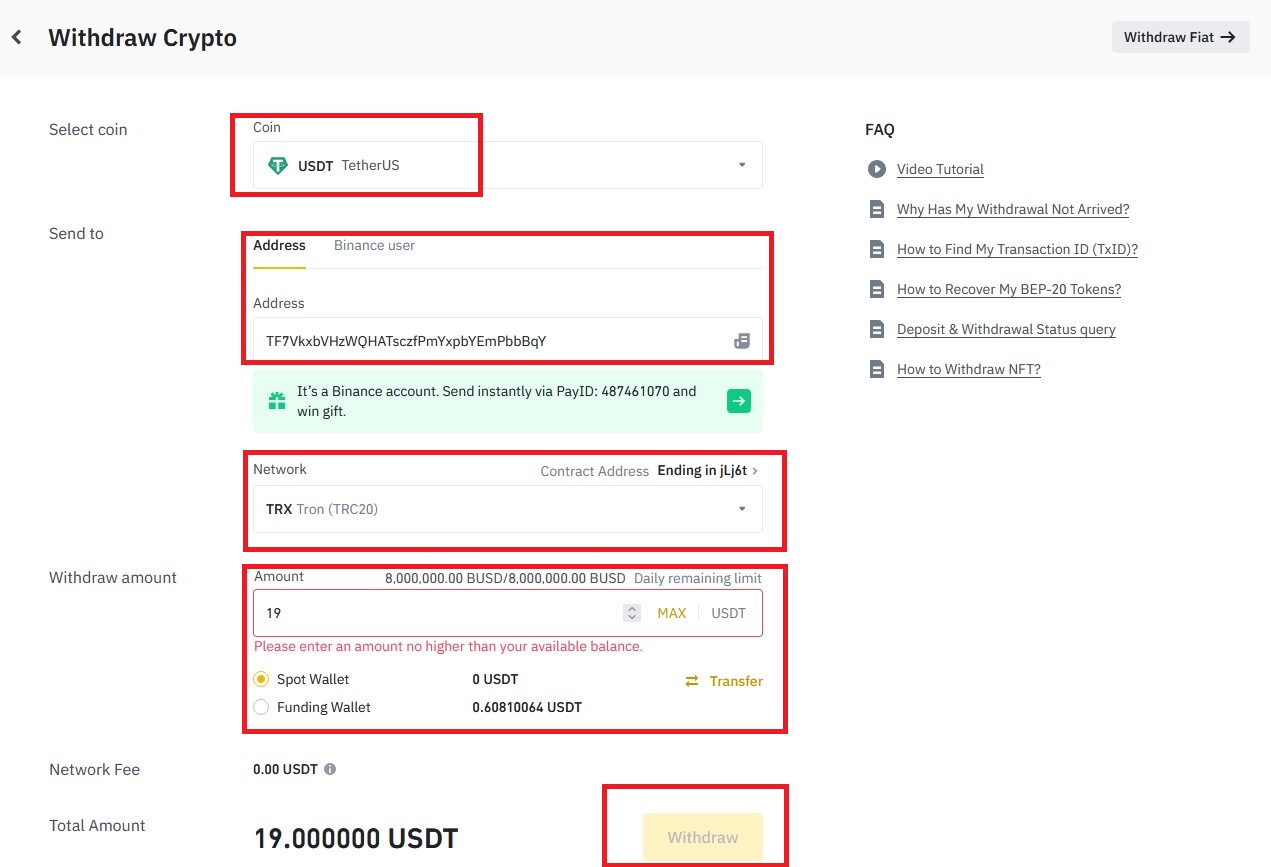This screenshot has height=867, width=1271.
Task: Open How to Find My Transaction ID link
Action: point(1017,249)
